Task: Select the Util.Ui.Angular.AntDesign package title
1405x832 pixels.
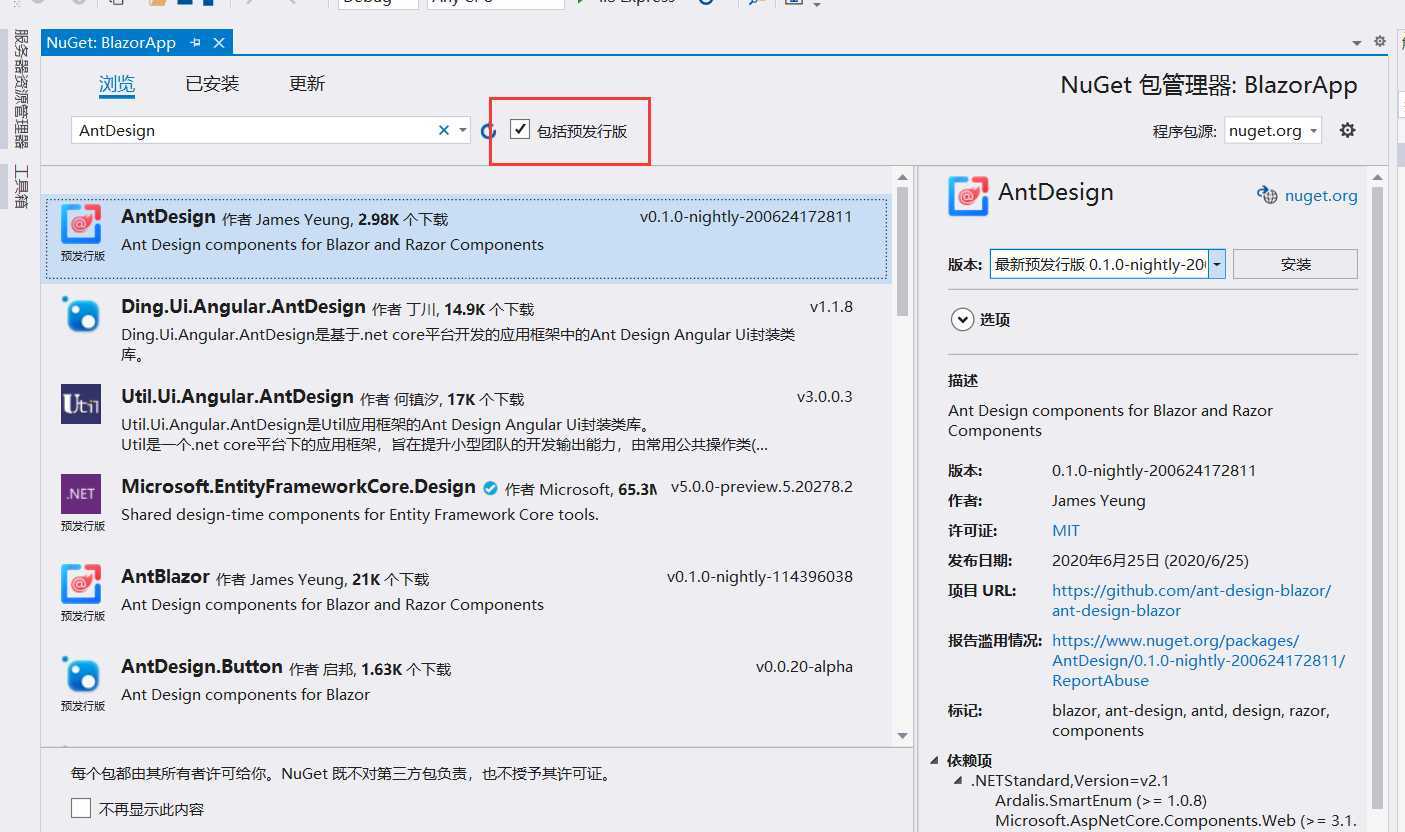Action: (237, 397)
